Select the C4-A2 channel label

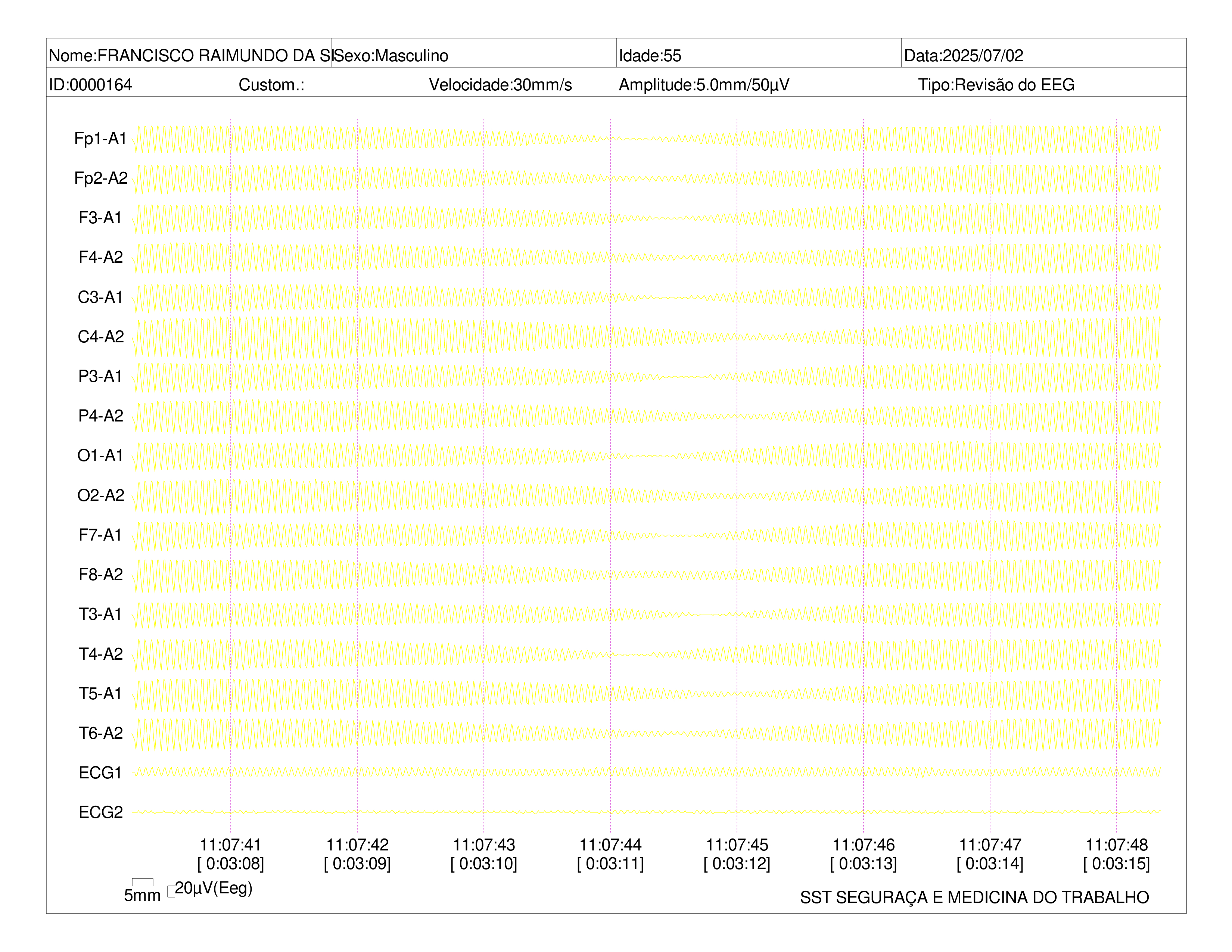101,336
